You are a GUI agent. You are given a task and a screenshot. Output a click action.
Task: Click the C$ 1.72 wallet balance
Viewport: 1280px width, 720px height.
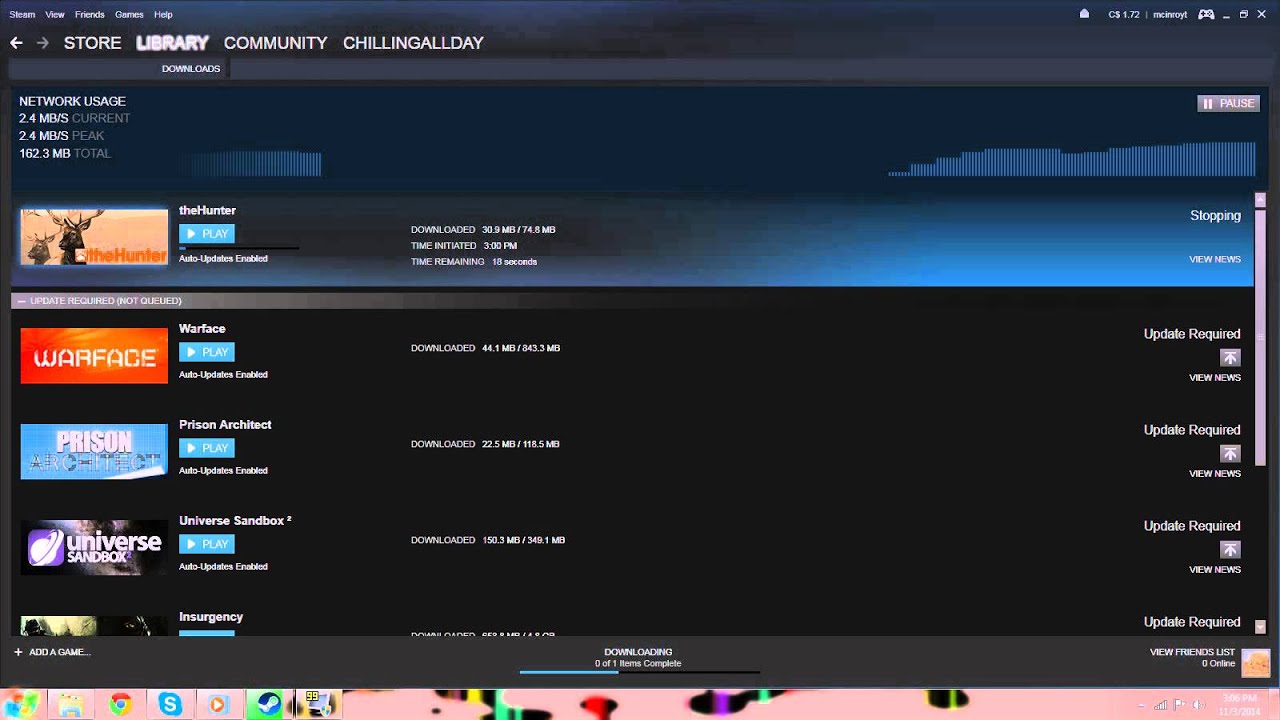click(x=1124, y=15)
